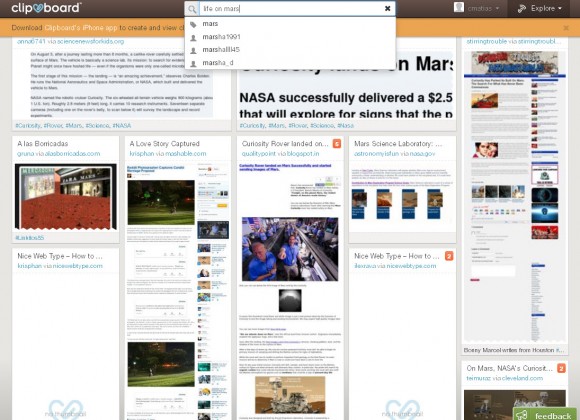Click the comment badge on the 'On Mars' clip
Screen dimensions: 580x420
coord(561,368)
